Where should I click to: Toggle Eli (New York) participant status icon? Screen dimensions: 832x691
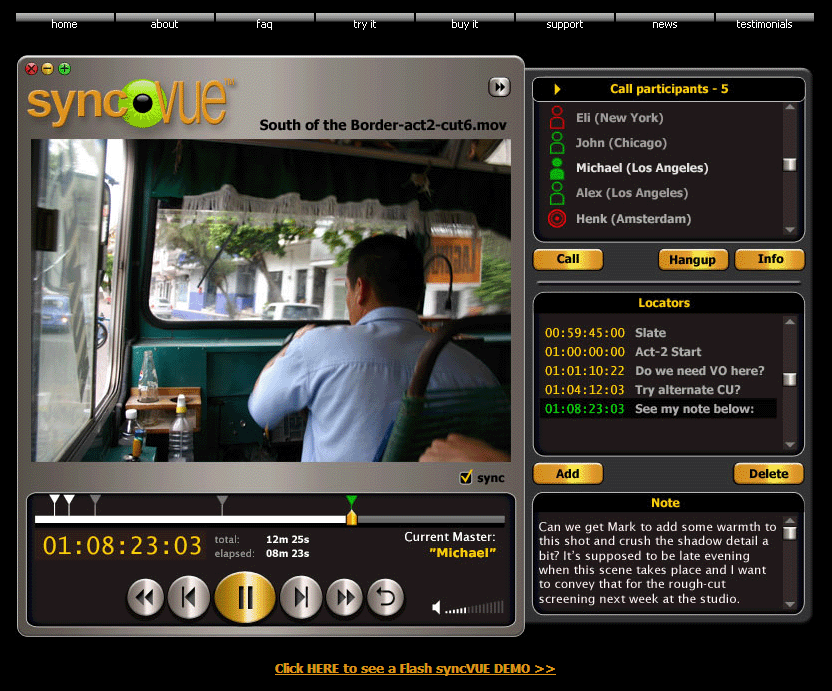(x=557, y=118)
